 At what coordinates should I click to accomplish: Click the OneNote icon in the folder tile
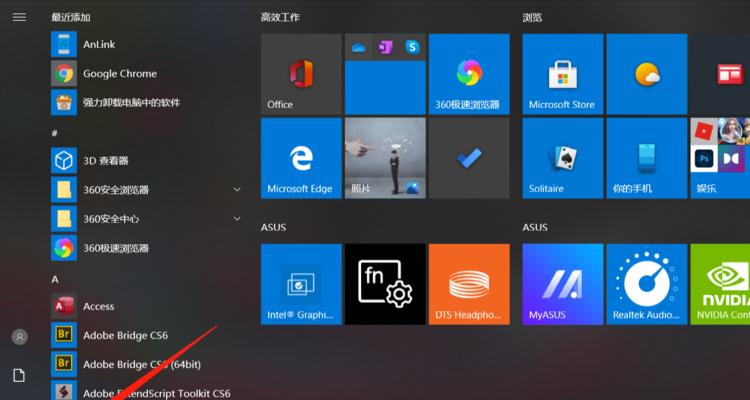click(385, 47)
